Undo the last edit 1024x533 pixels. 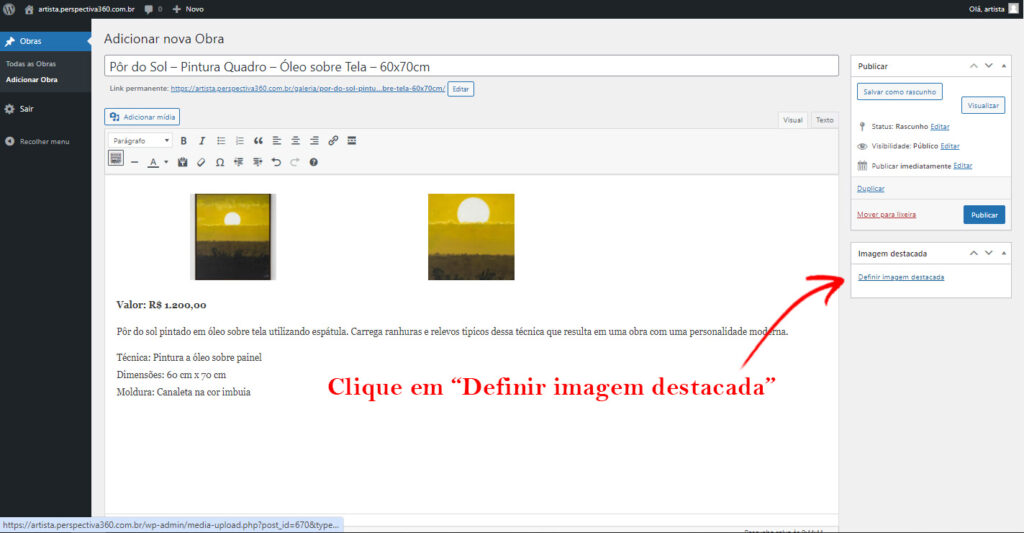tap(276, 162)
